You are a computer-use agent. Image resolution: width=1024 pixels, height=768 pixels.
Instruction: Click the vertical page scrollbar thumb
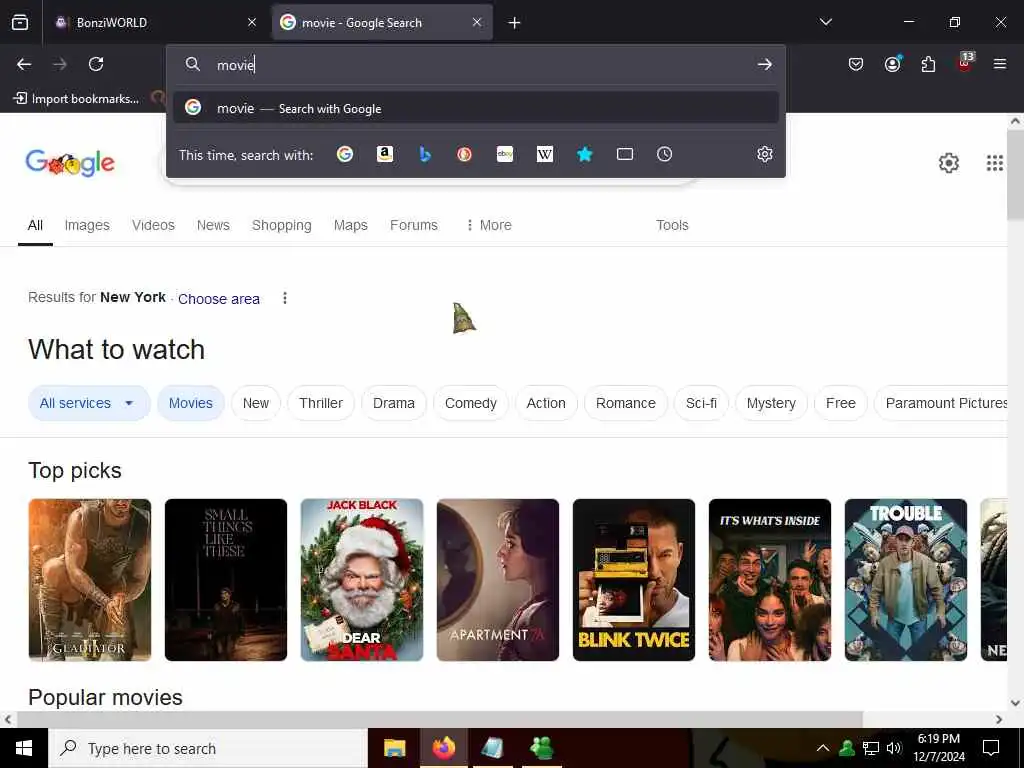click(1015, 175)
